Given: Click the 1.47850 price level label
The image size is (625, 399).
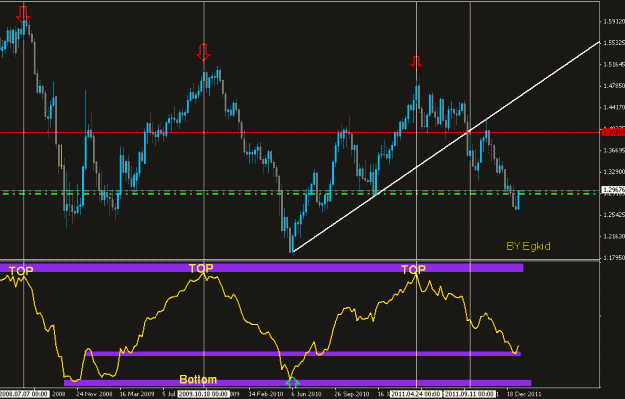Looking at the screenshot, I should pos(614,86).
